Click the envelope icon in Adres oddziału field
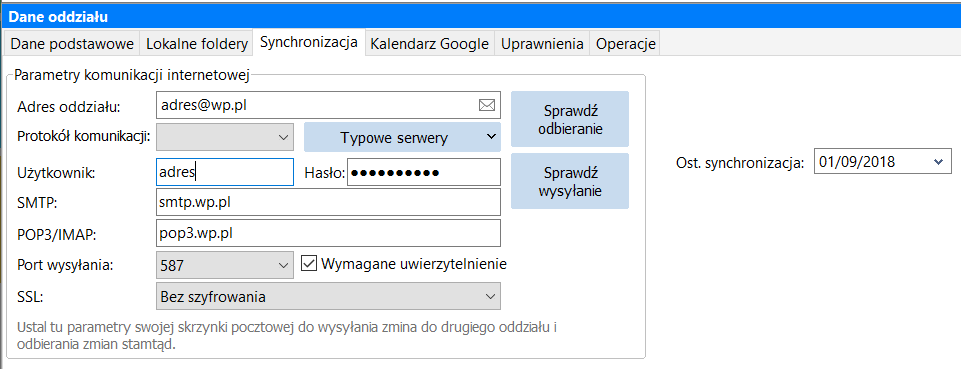The image size is (961, 369). (x=486, y=106)
